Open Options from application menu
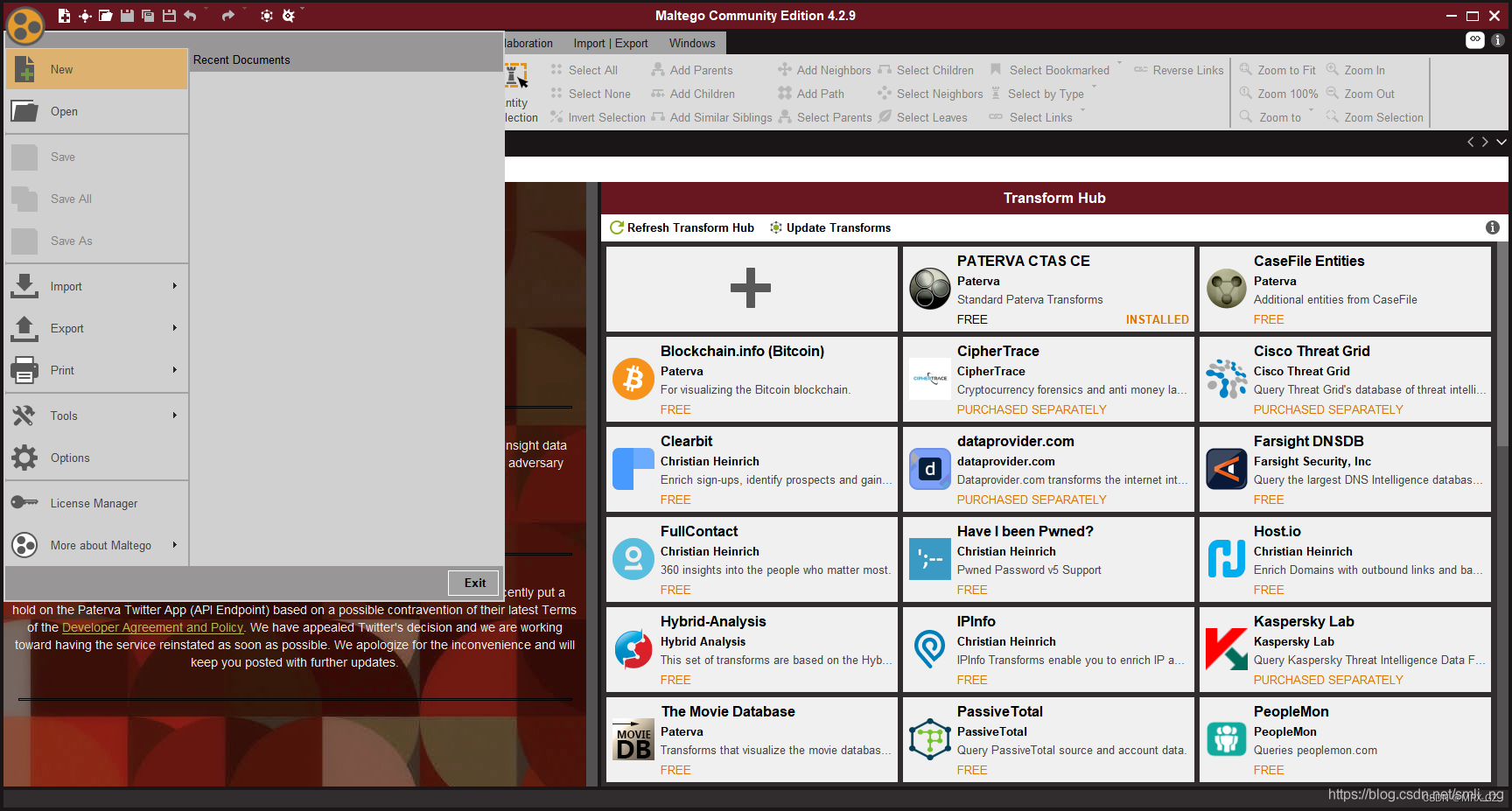The width and height of the screenshot is (1512, 811). [x=97, y=458]
